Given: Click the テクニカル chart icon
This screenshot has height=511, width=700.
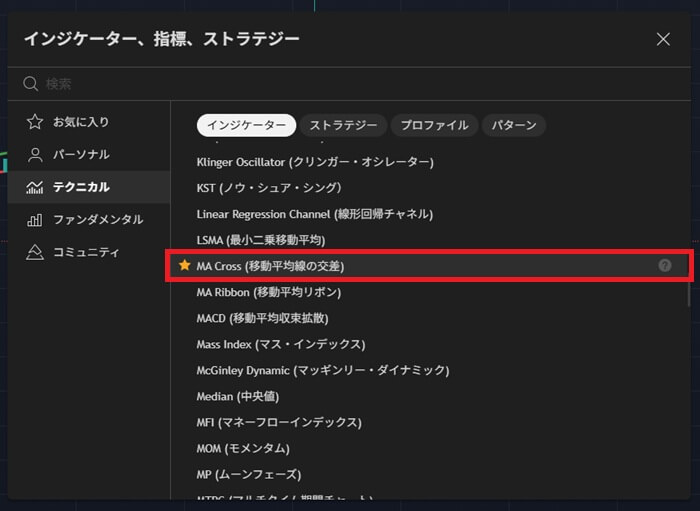Looking at the screenshot, I should tap(35, 187).
